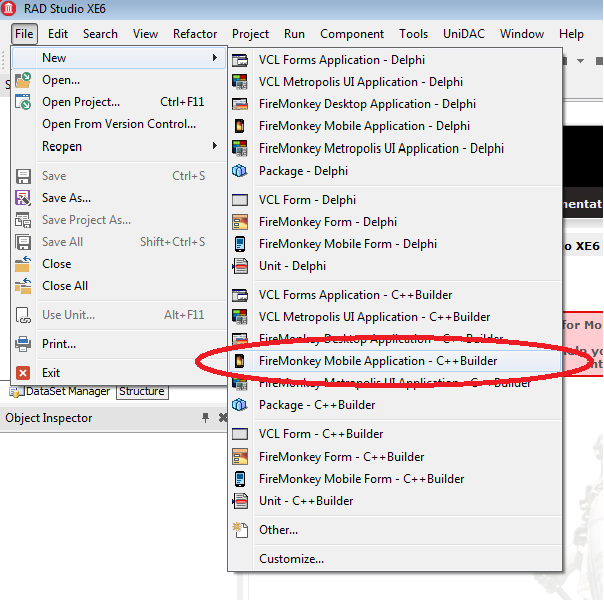Viewport: 604px width, 600px height.
Task: Click the Open Project icon
Action: (x=23, y=102)
